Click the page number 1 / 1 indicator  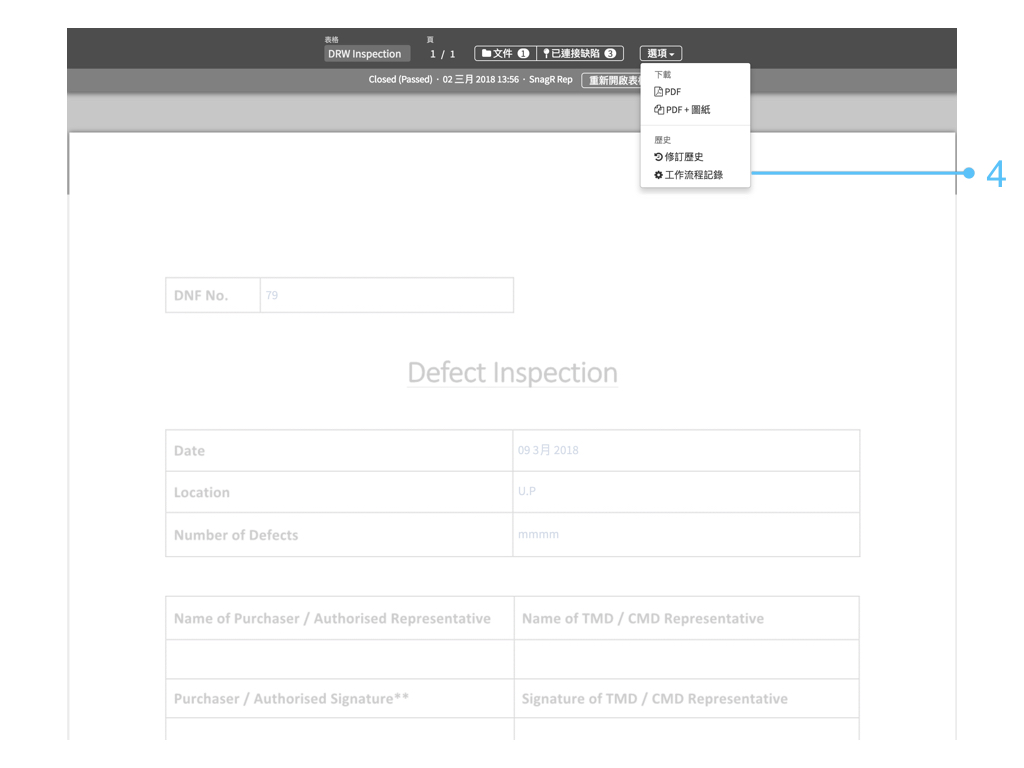click(x=442, y=54)
